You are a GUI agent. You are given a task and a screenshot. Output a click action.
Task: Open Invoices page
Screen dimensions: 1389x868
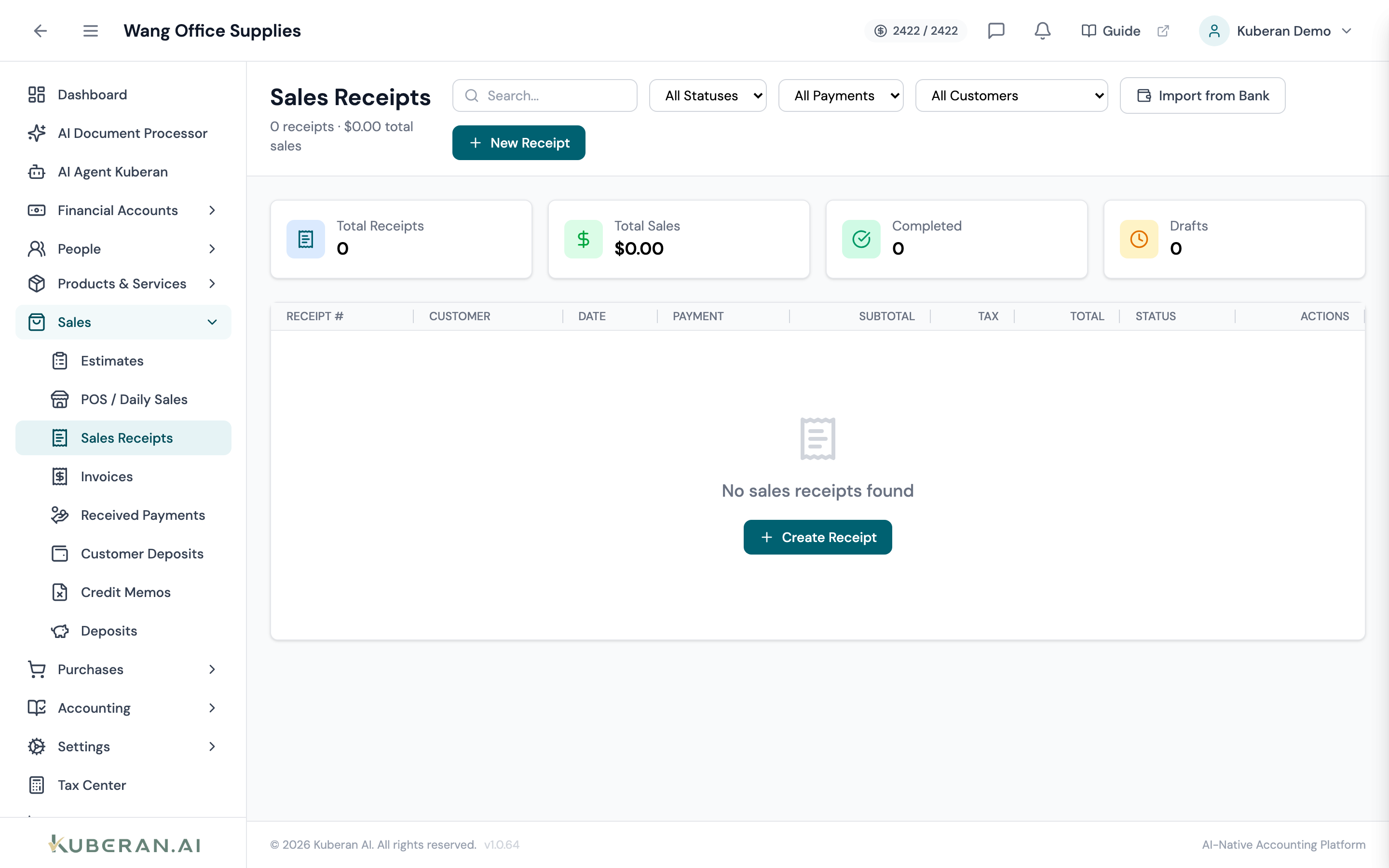tap(123, 476)
